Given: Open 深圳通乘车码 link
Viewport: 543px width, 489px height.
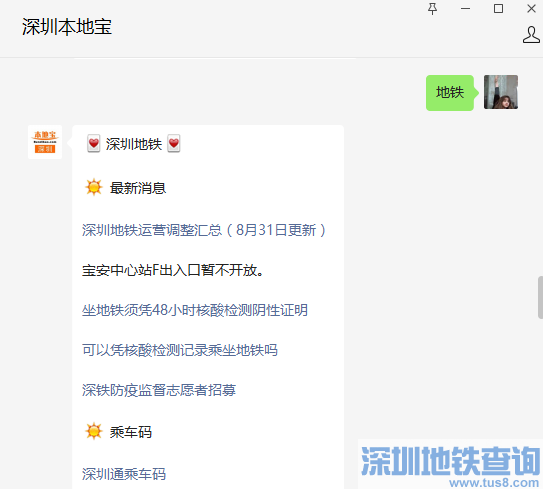Looking at the screenshot, I should (x=124, y=474).
